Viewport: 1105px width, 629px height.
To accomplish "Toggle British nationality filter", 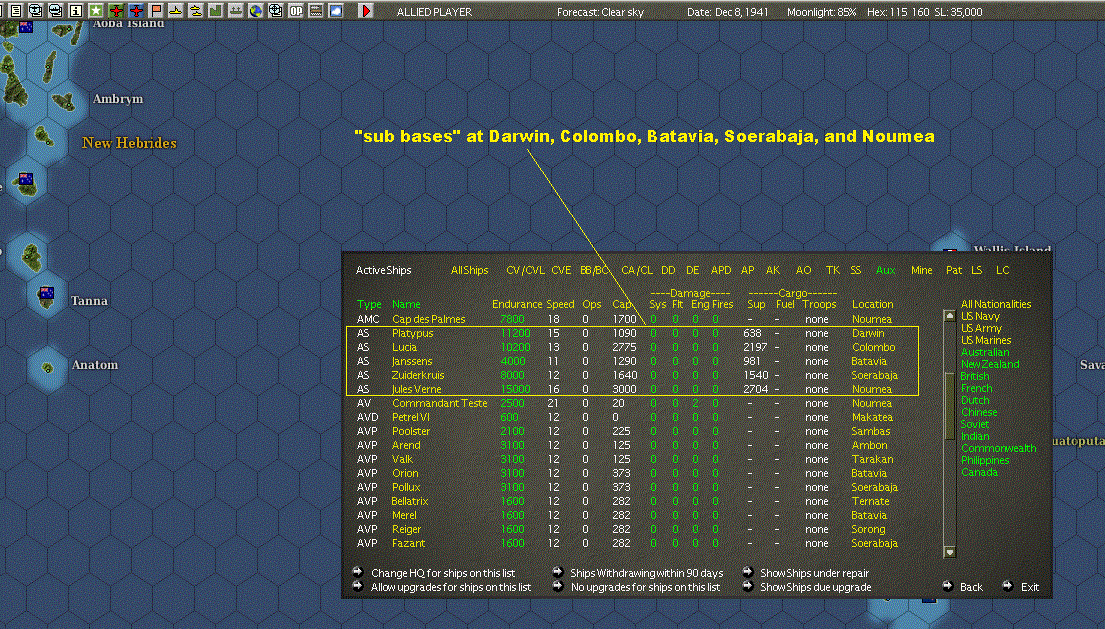I will tap(975, 376).
